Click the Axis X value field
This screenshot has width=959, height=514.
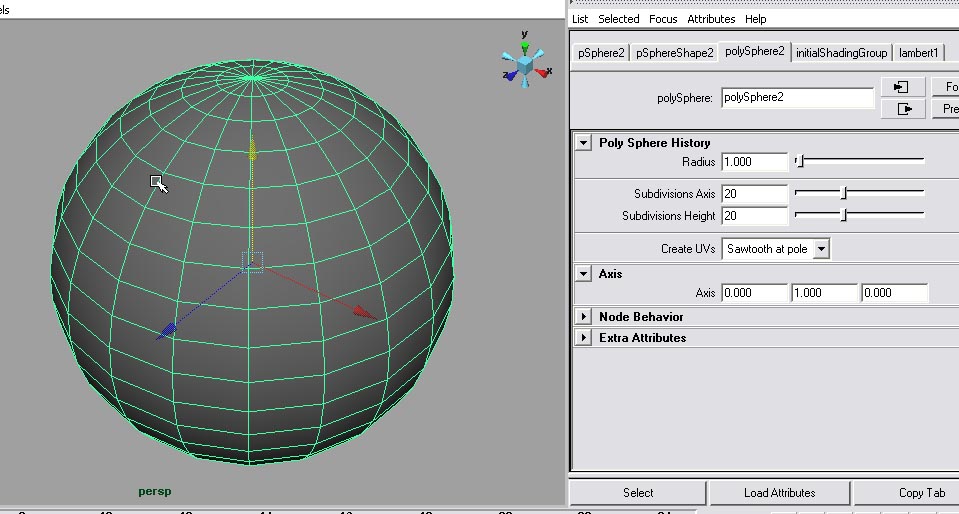[x=755, y=292]
